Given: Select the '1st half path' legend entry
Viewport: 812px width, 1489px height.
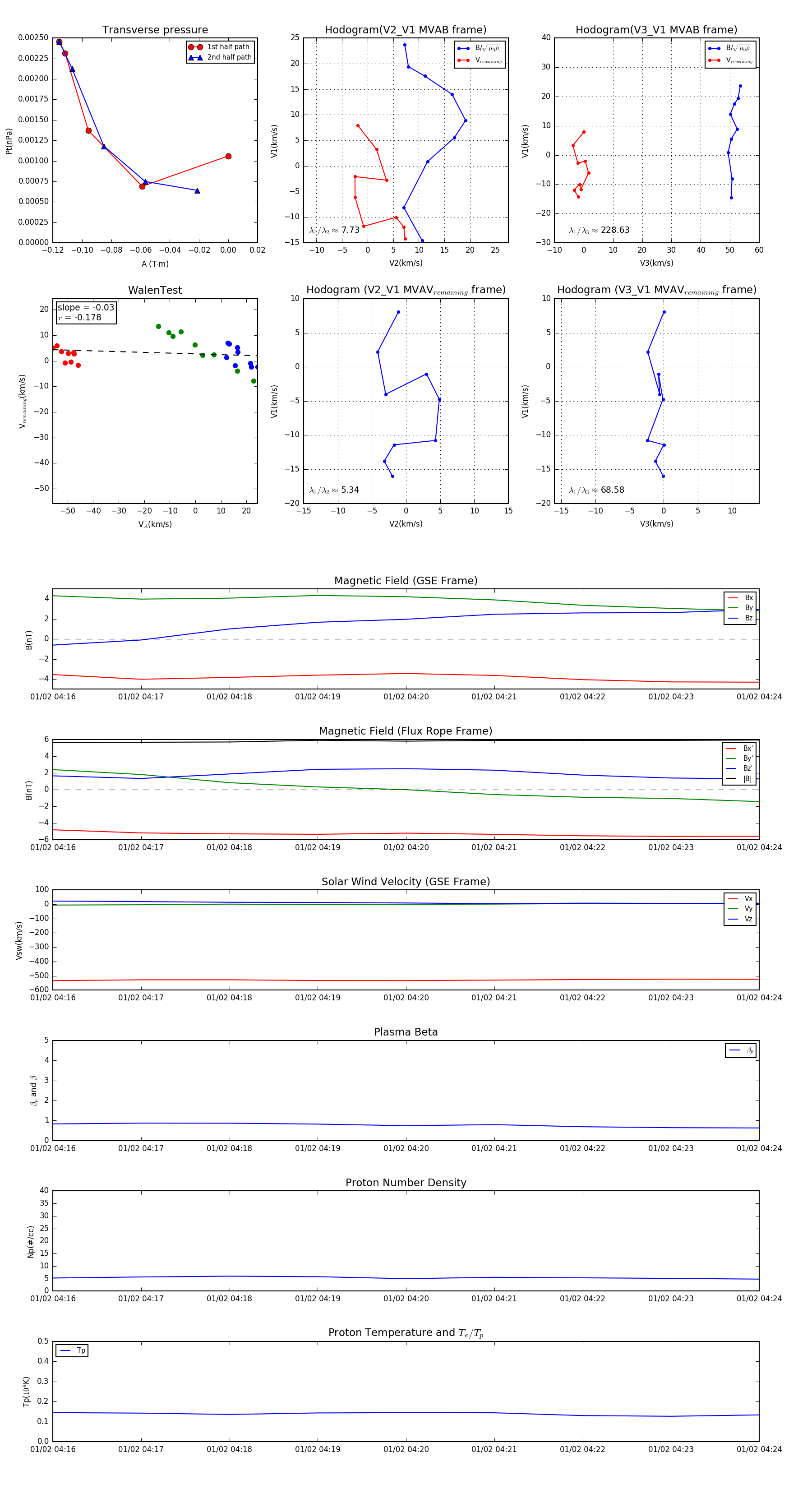Looking at the screenshot, I should coord(221,47).
